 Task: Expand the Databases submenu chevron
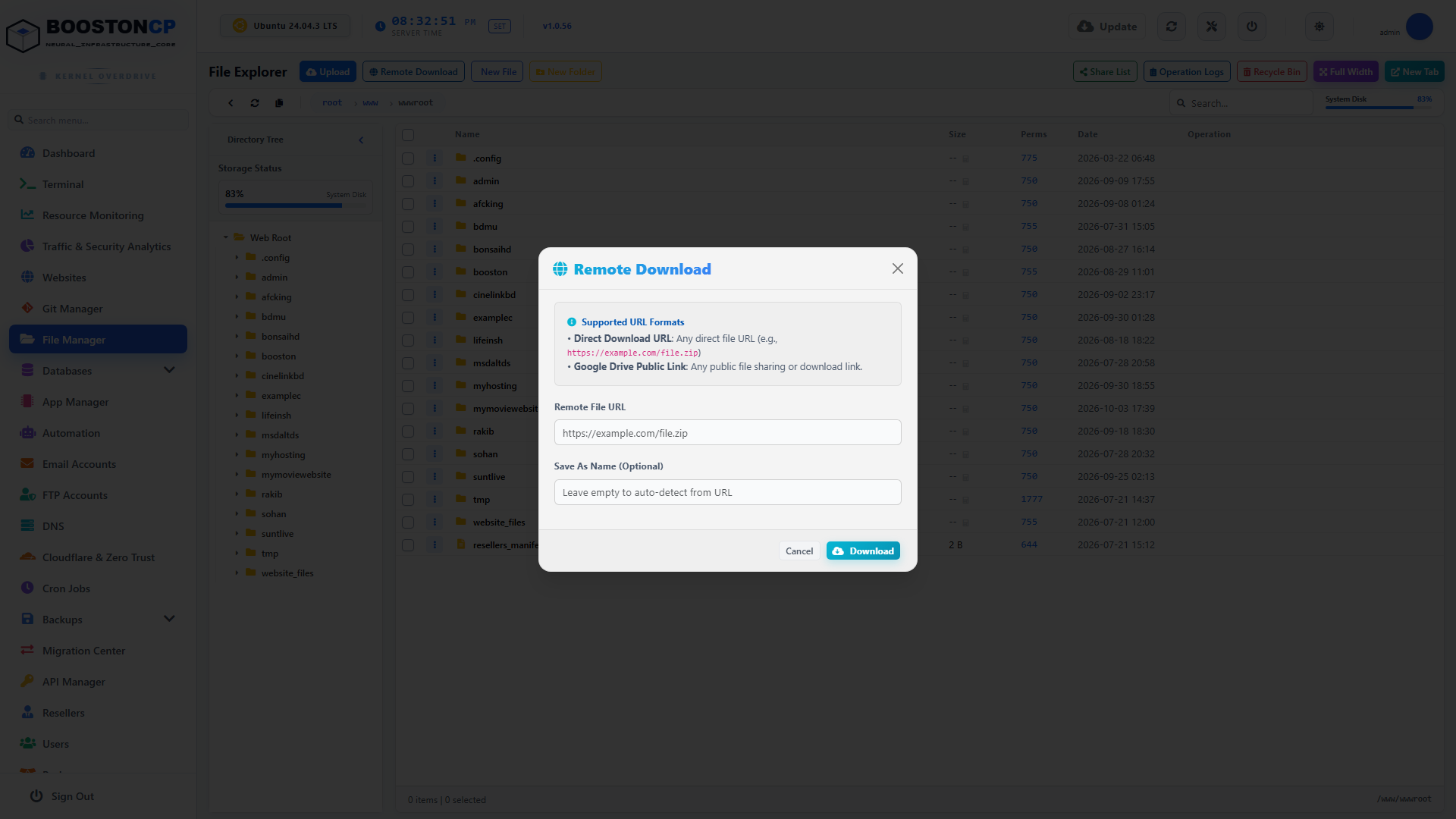click(x=169, y=370)
